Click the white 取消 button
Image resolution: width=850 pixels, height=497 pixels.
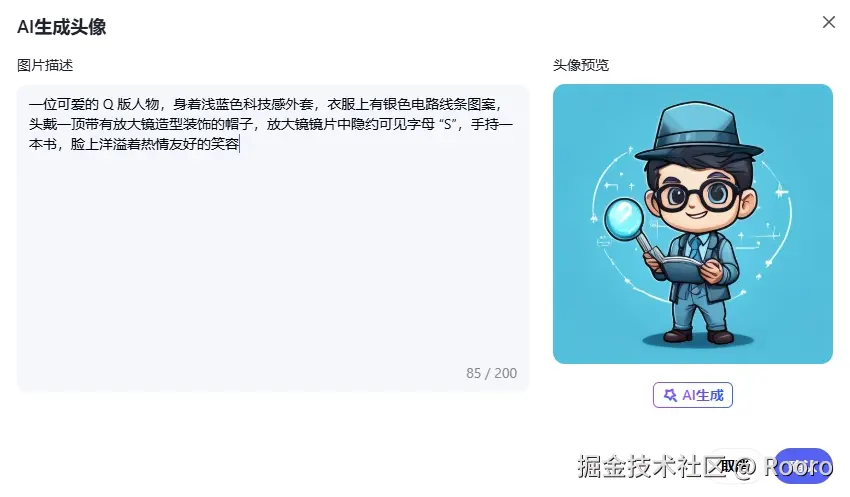click(x=736, y=466)
